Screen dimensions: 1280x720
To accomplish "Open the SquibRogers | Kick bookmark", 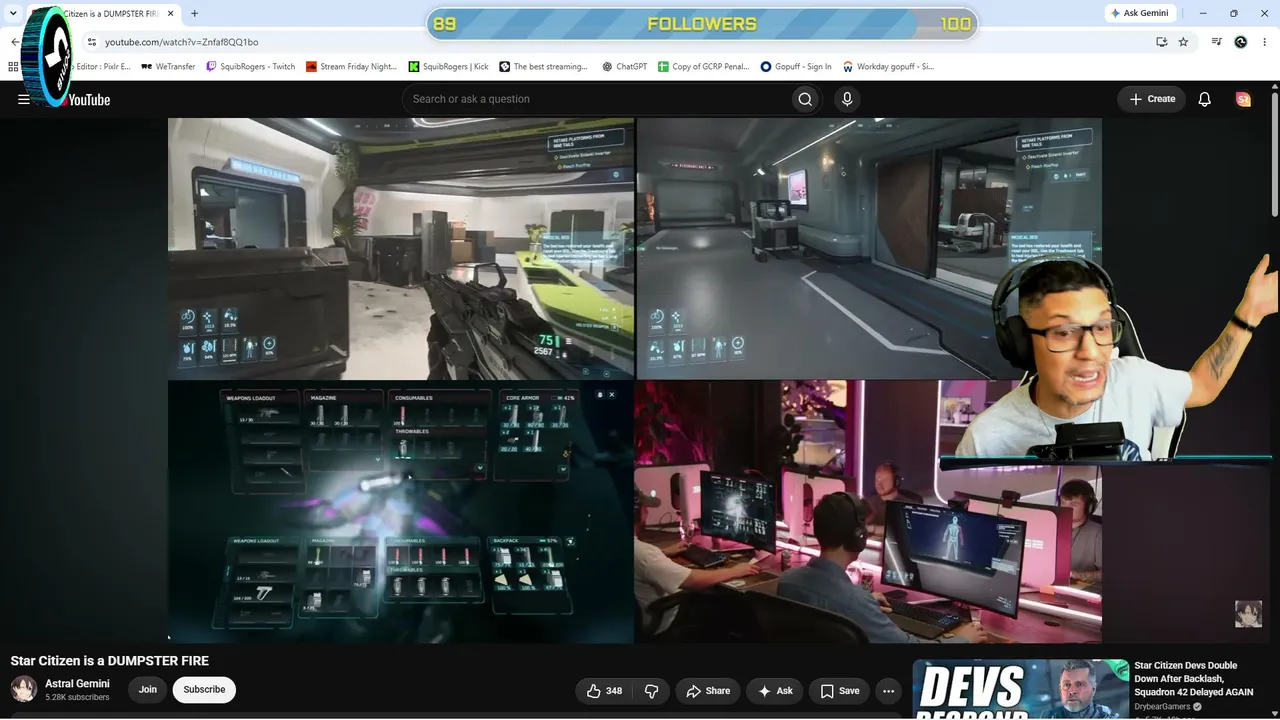I will [448, 67].
